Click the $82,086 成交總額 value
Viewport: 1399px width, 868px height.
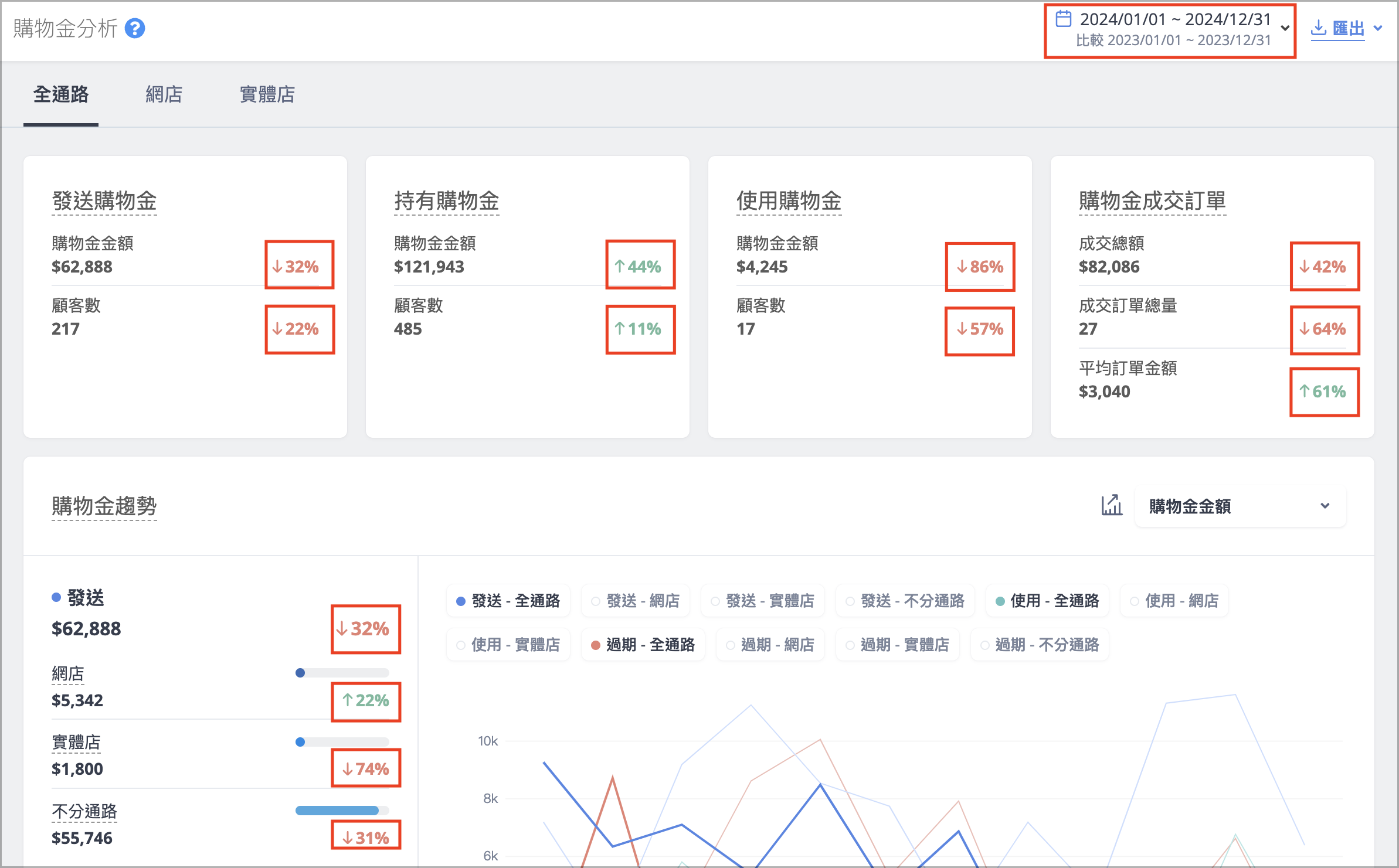click(1109, 267)
